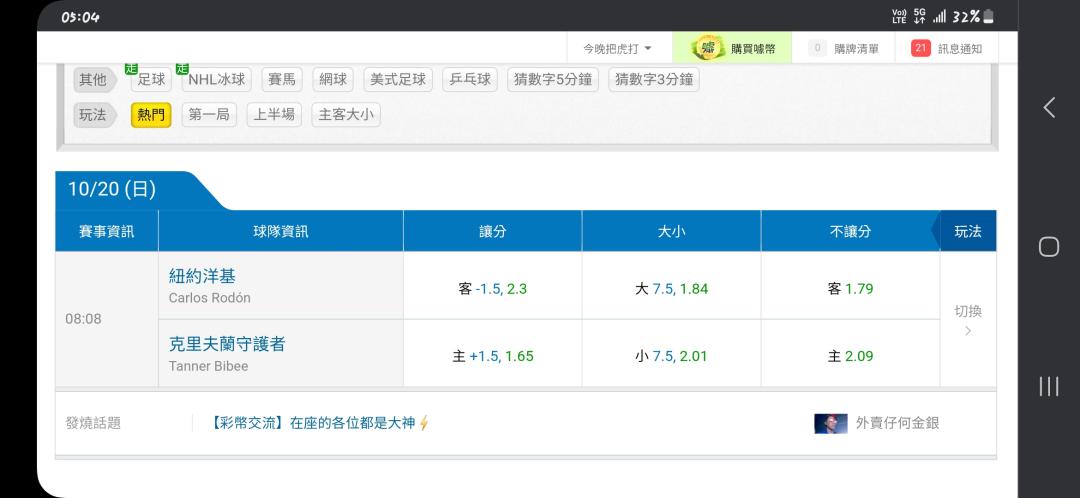Pick the 客 -1.5, 2.3 spread bet
This screenshot has width=1080, height=498.
pos(492,289)
